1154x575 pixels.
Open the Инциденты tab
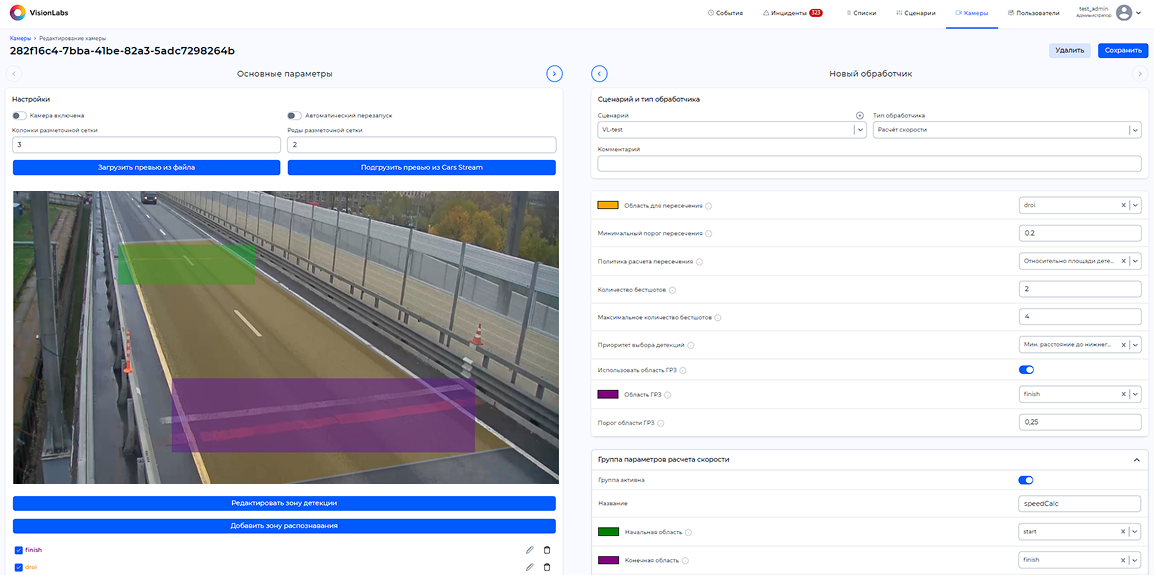pos(793,13)
